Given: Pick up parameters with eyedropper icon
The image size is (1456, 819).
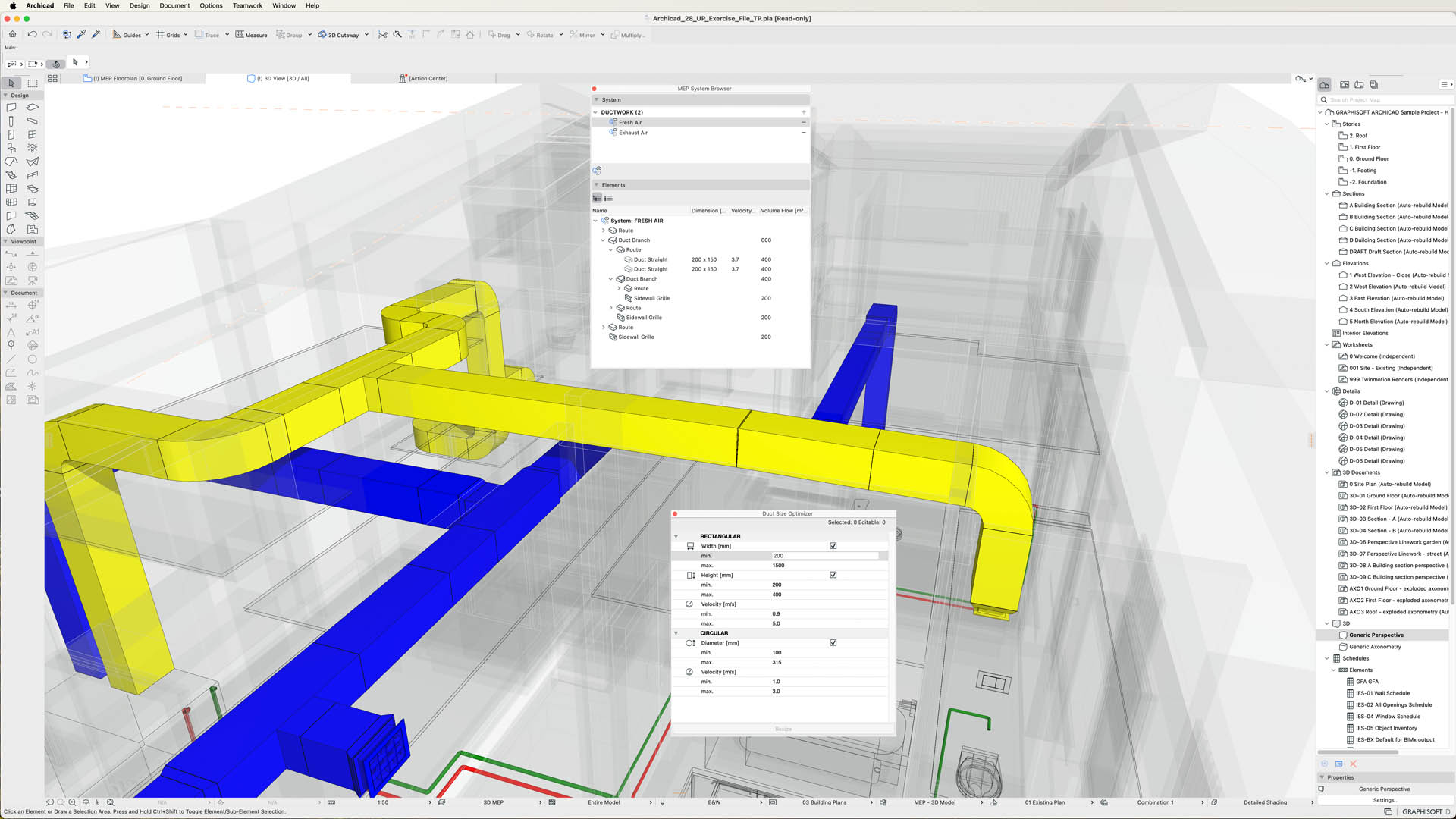Looking at the screenshot, I should click(x=81, y=34).
